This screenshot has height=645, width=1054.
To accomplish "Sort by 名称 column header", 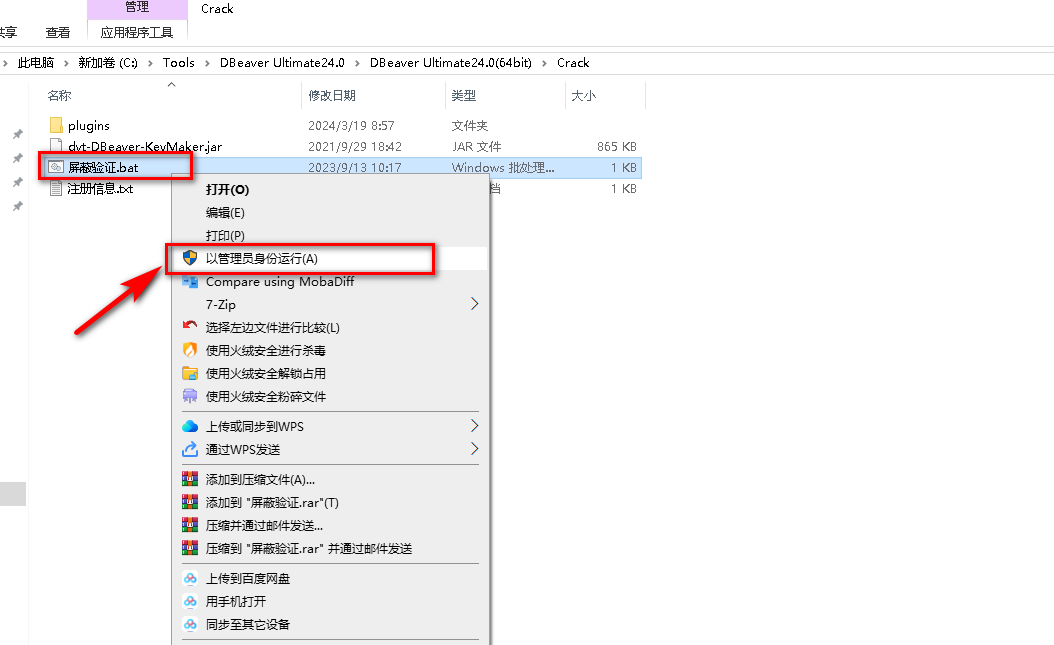I will (59, 95).
